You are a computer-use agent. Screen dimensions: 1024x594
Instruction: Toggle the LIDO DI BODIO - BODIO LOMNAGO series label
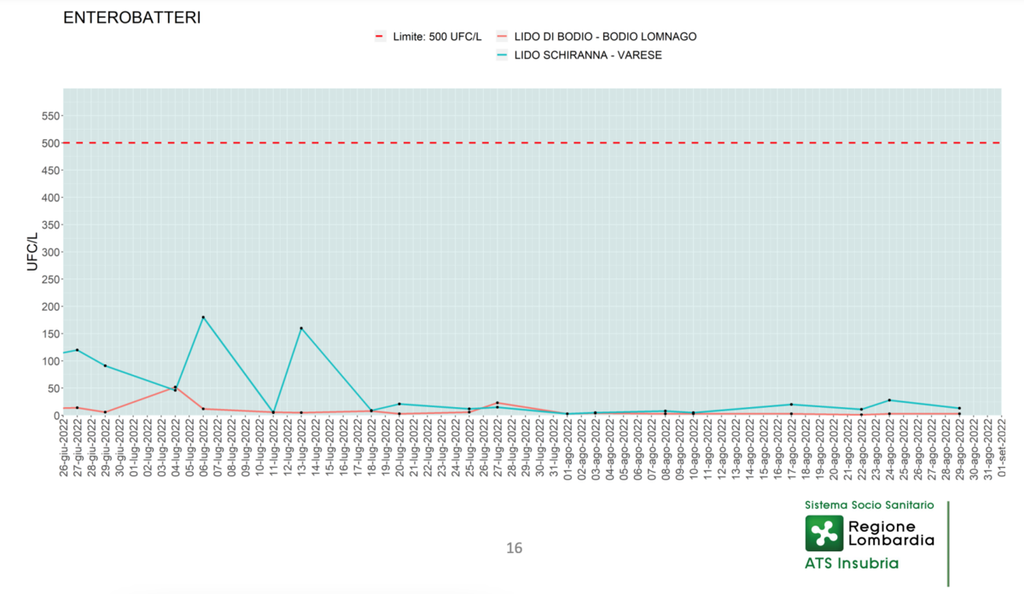(x=605, y=37)
